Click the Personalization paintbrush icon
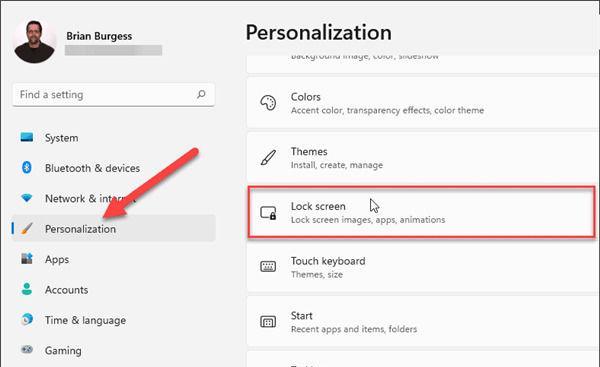This screenshot has width=600, height=367. 27,228
